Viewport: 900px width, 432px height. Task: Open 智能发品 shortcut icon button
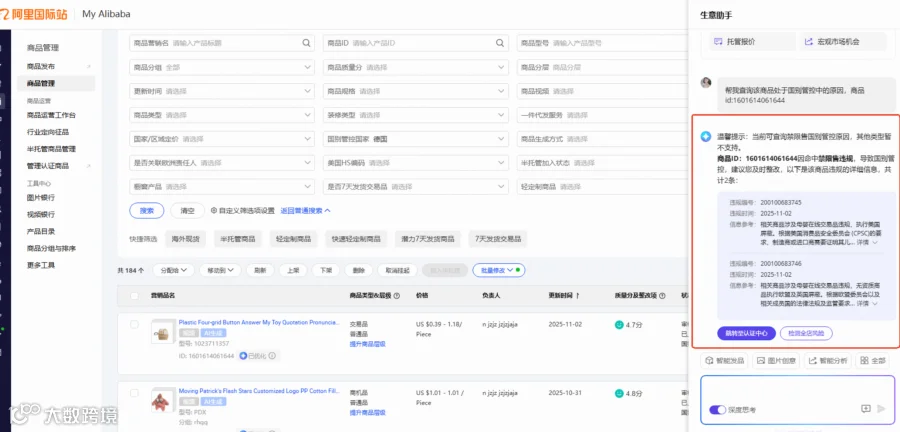[x=724, y=361]
